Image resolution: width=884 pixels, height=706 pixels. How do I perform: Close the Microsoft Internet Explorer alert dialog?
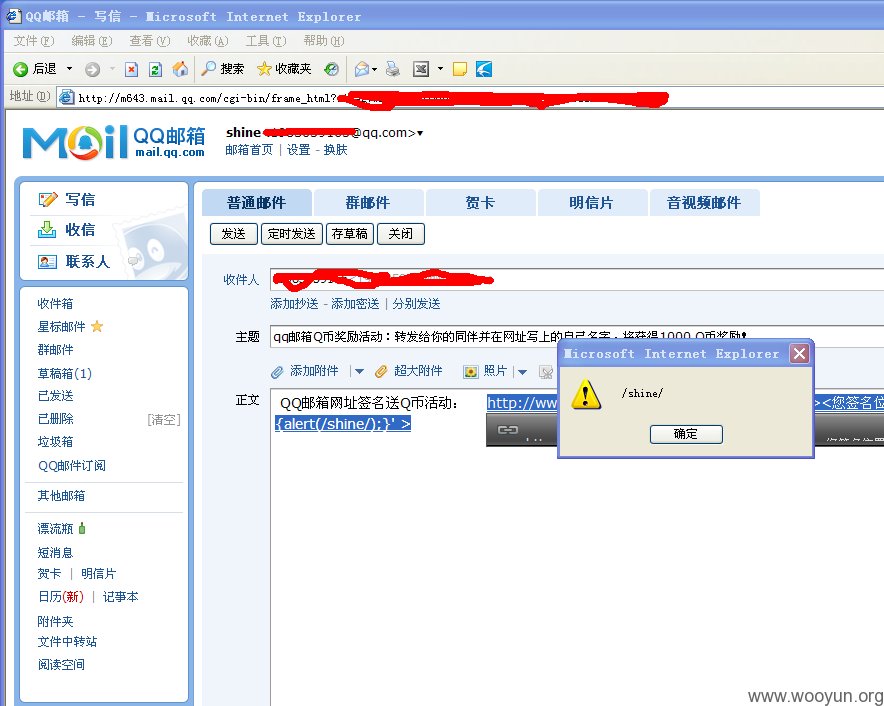click(799, 354)
